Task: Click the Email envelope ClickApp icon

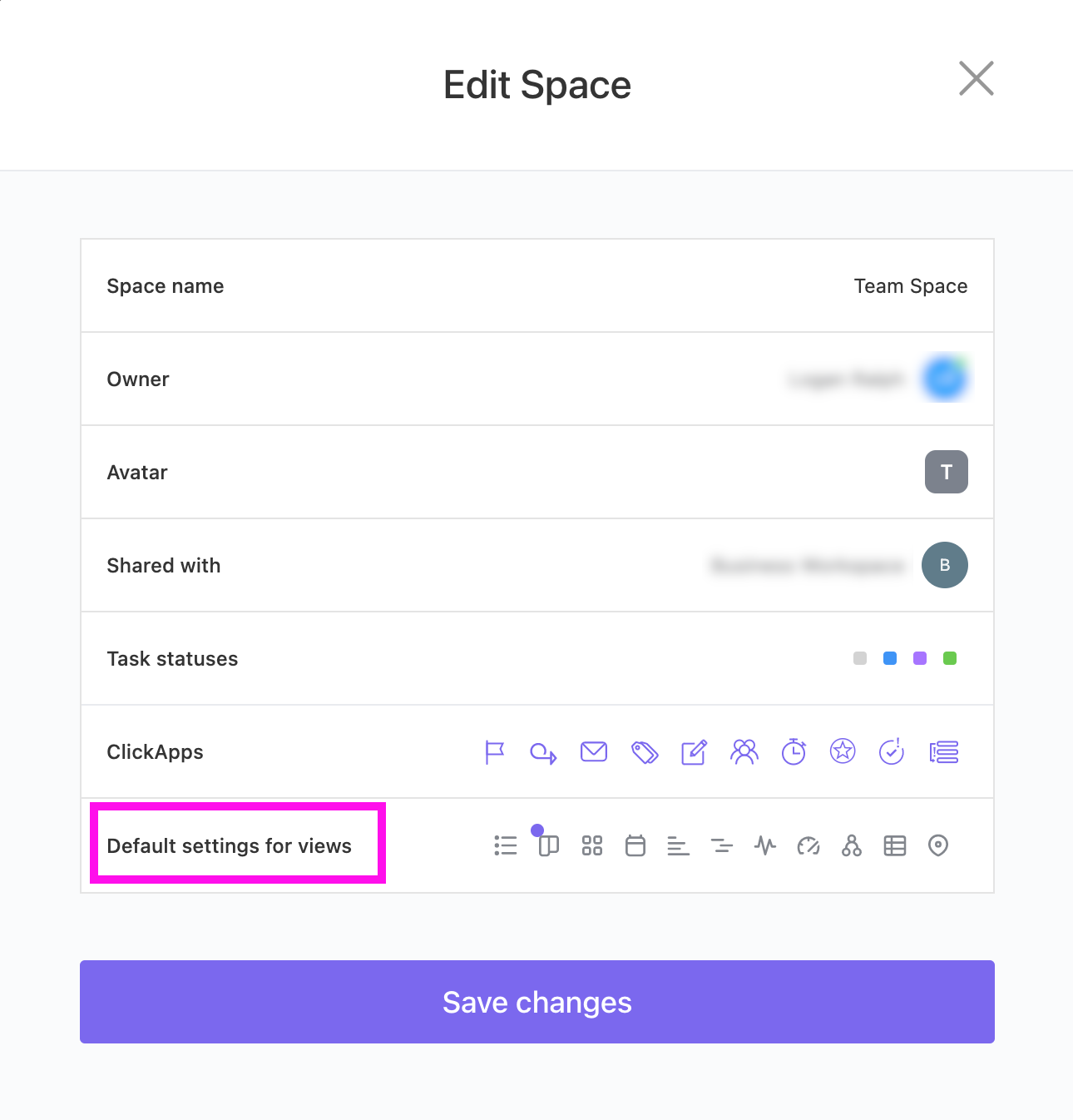Action: (x=594, y=752)
